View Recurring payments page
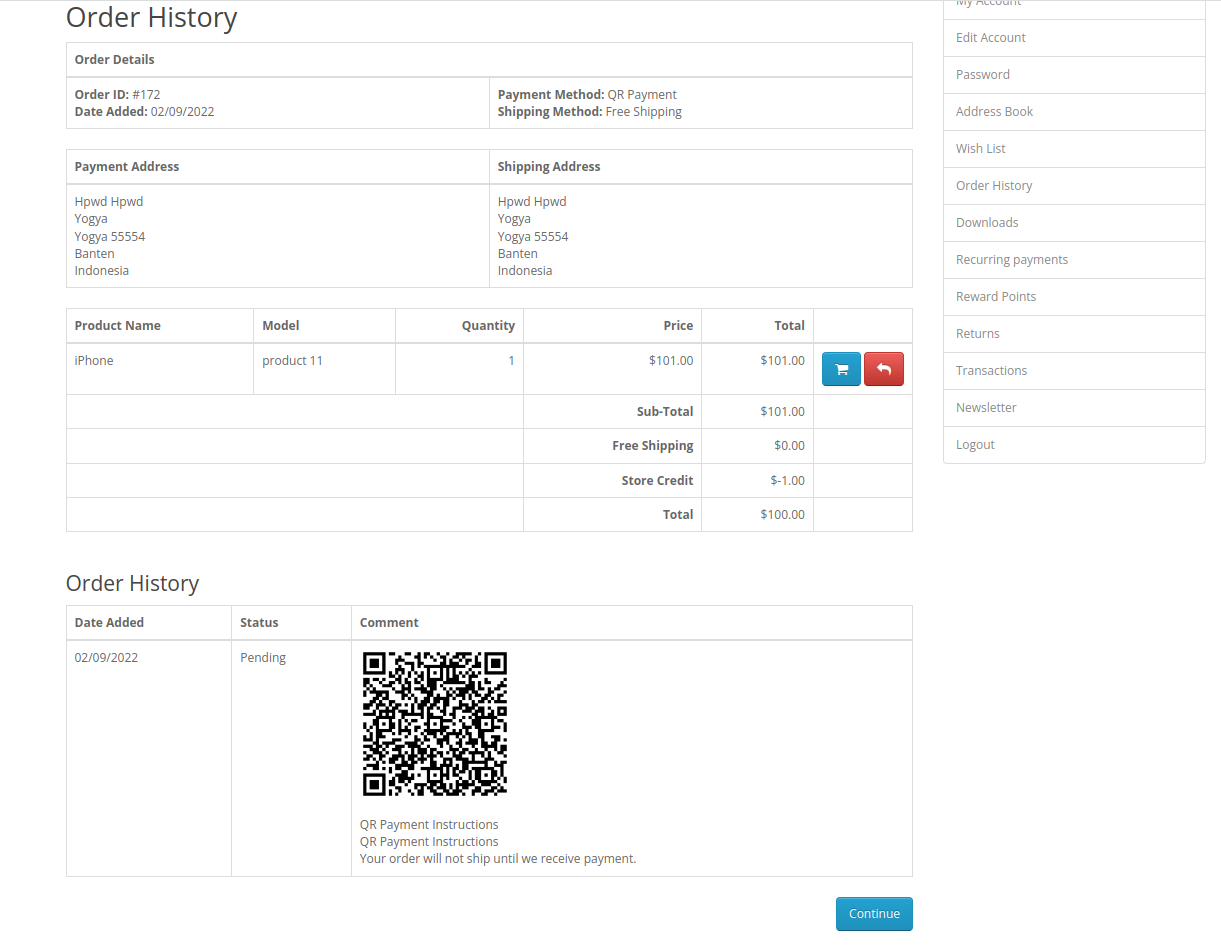This screenshot has height=951, width=1221. point(1011,260)
